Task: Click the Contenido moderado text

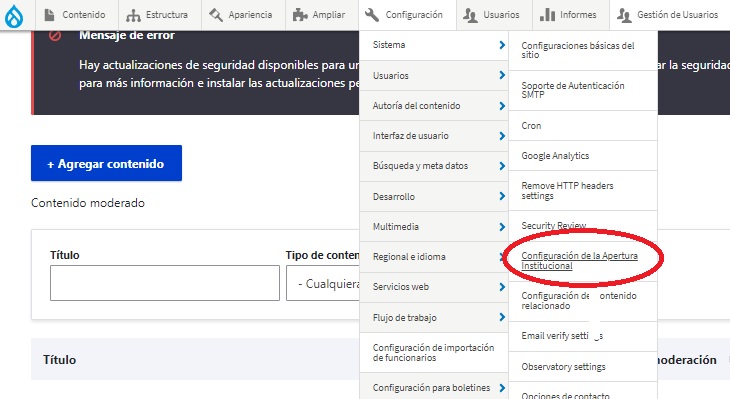Action: 88,203
